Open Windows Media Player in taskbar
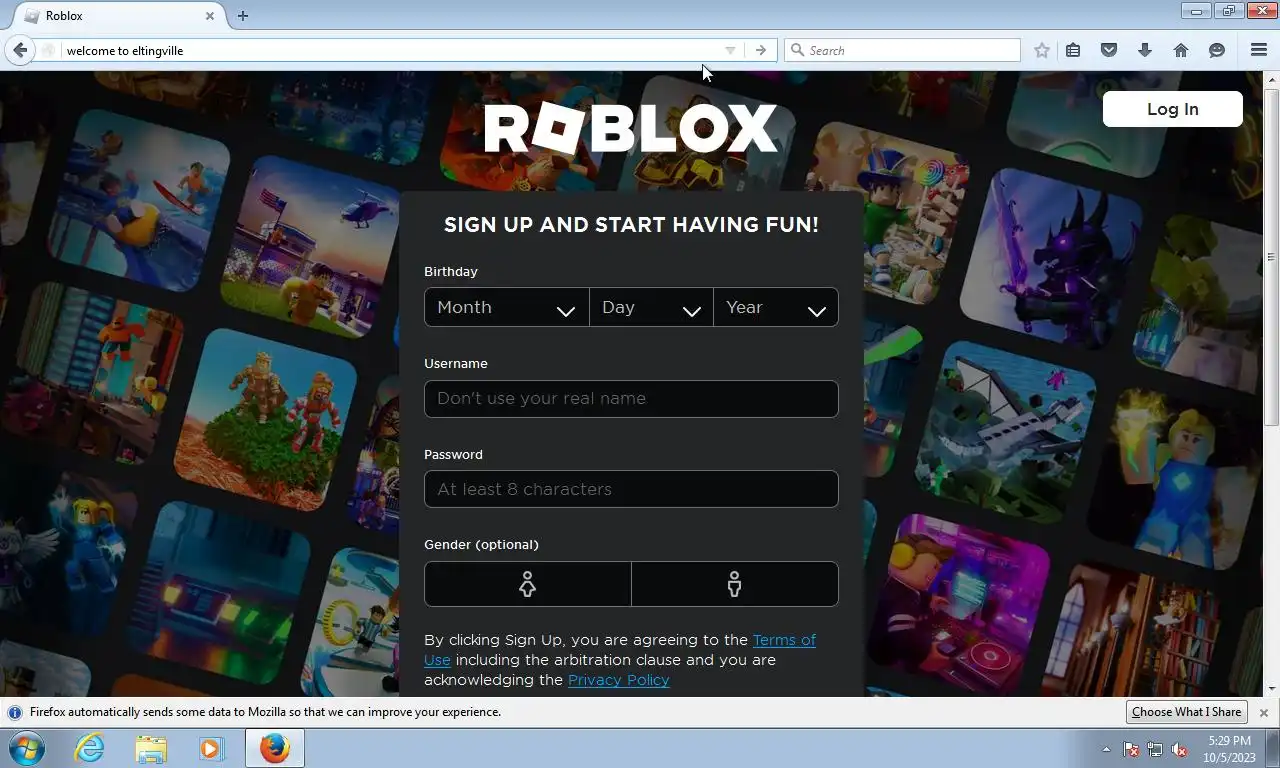 (x=211, y=748)
